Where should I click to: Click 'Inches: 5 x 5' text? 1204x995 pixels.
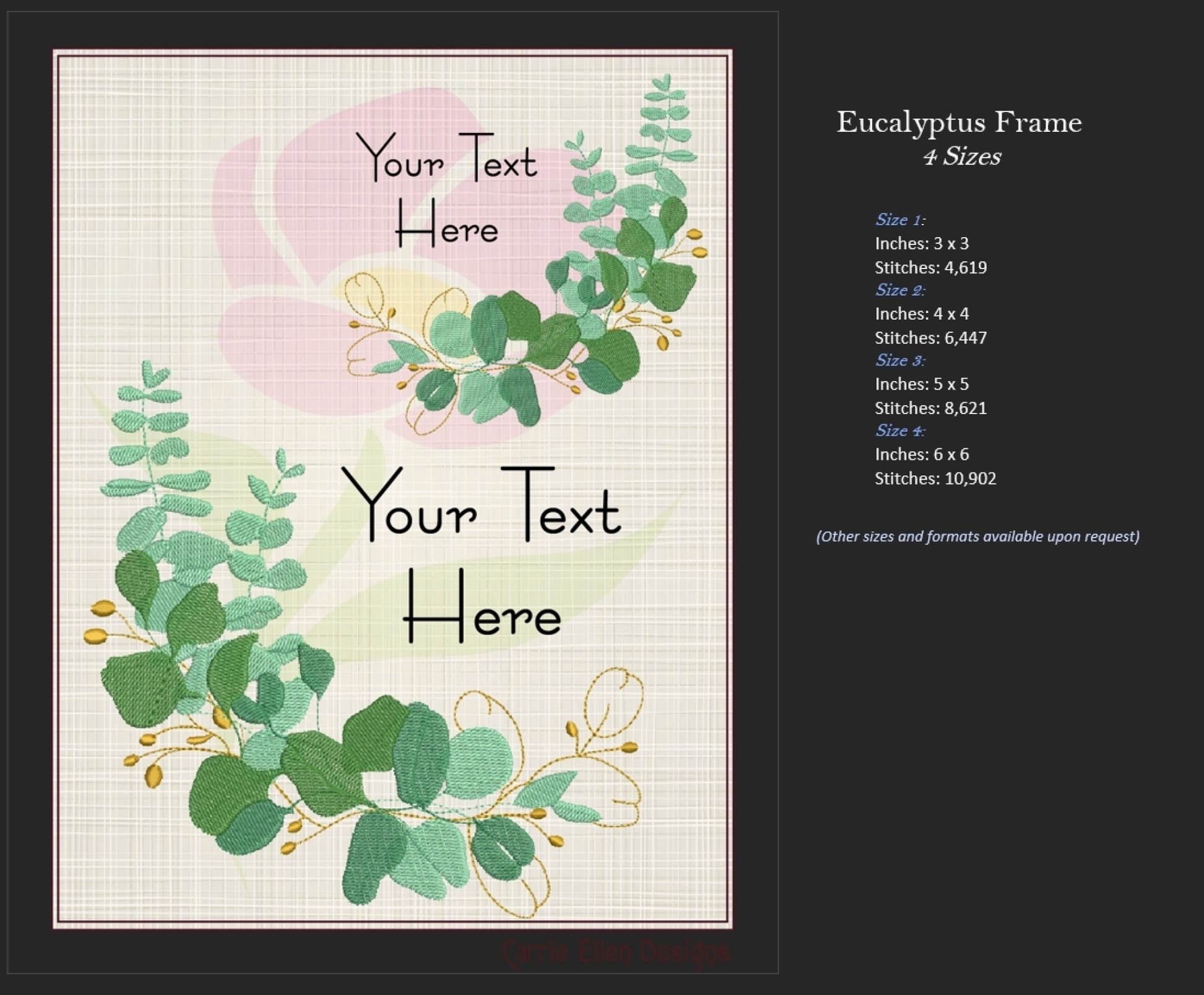921,384
